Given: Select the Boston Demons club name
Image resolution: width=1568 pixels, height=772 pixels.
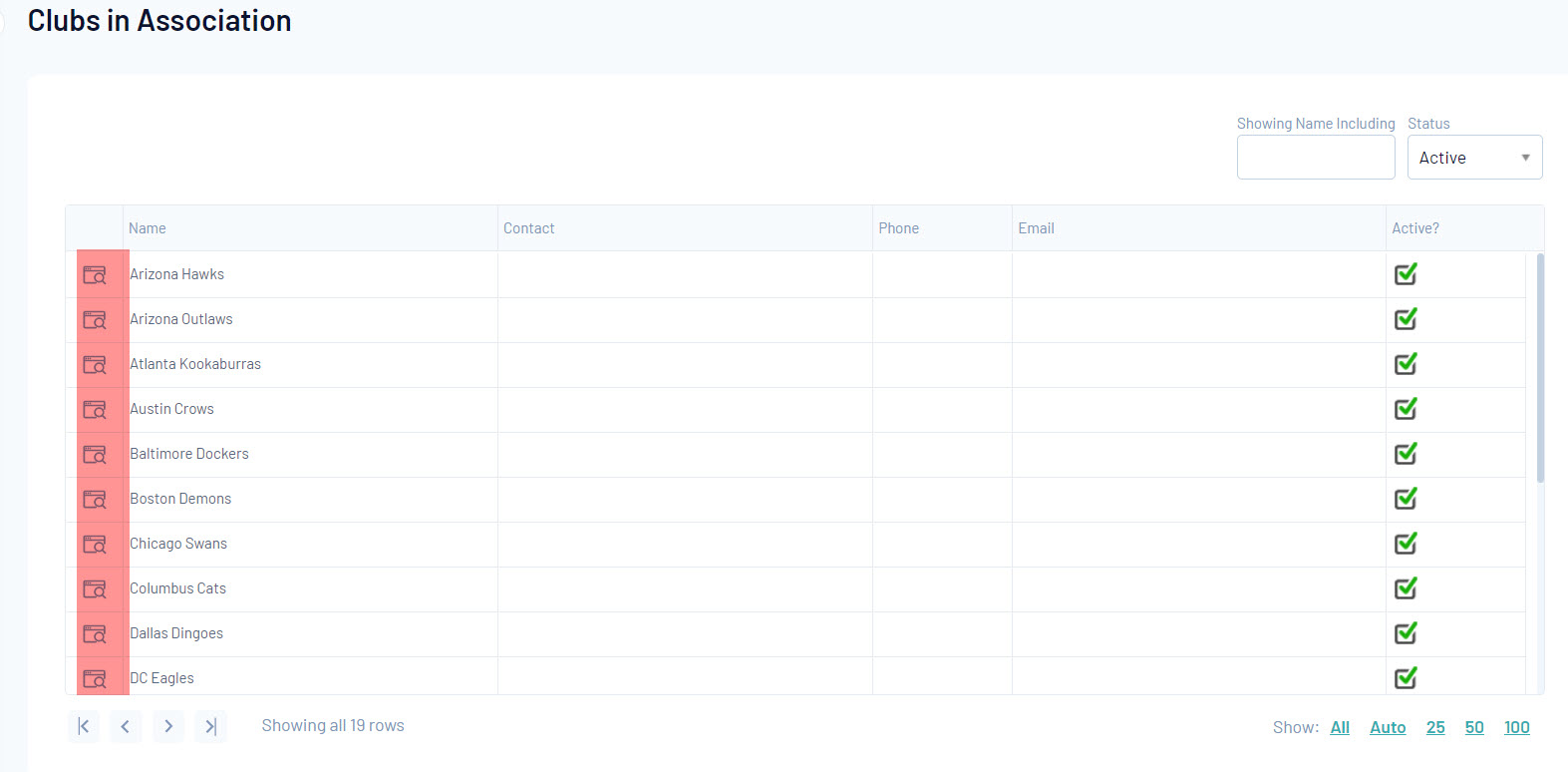Looking at the screenshot, I should [x=180, y=499].
